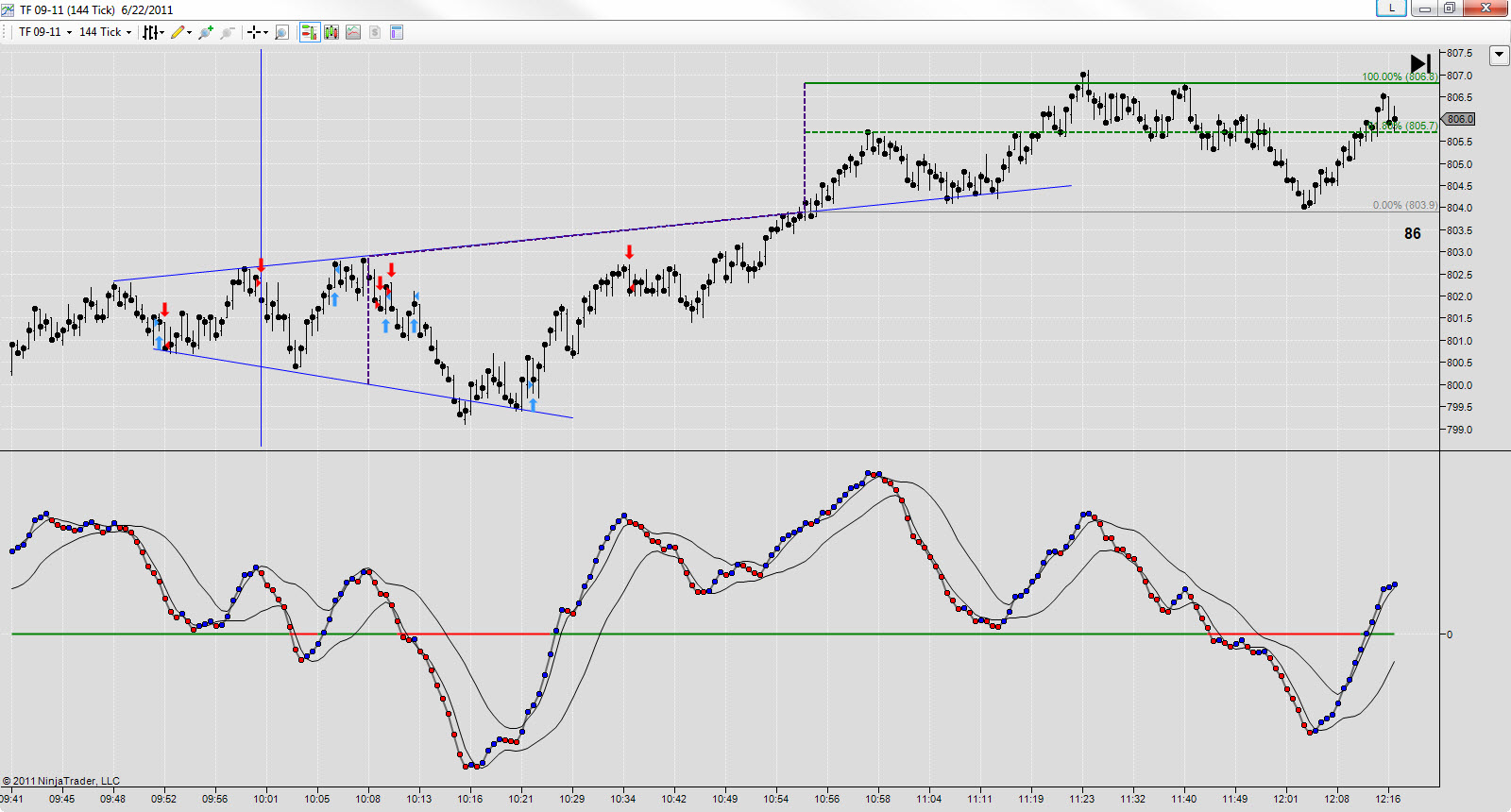Open the chart bar style menu
The image size is (1511, 812).
click(153, 32)
